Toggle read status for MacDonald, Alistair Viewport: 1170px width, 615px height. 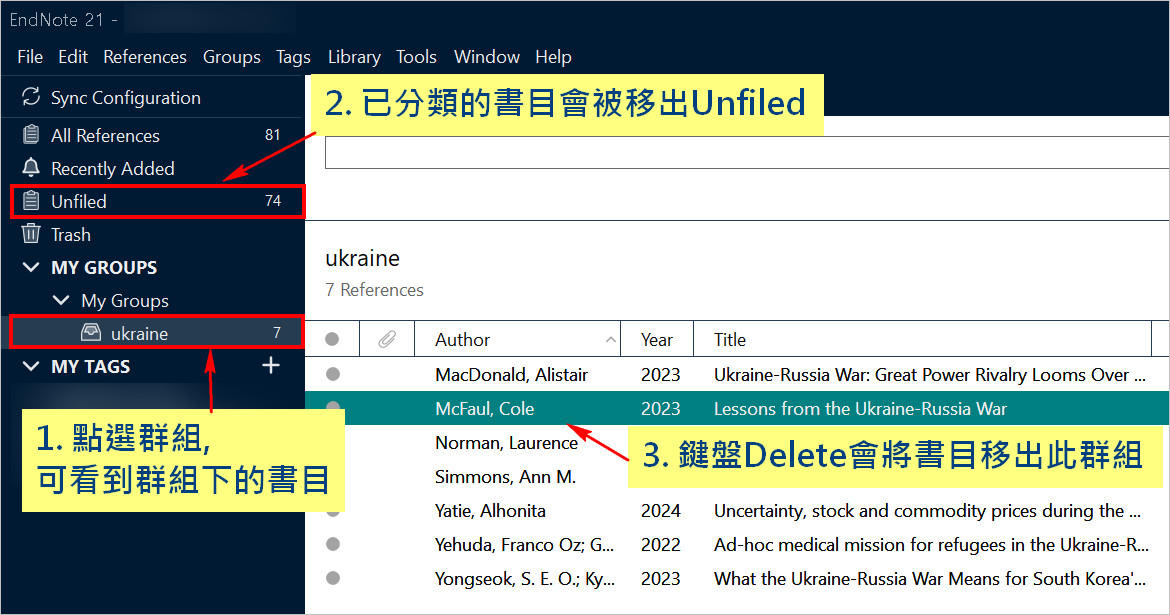click(x=333, y=374)
